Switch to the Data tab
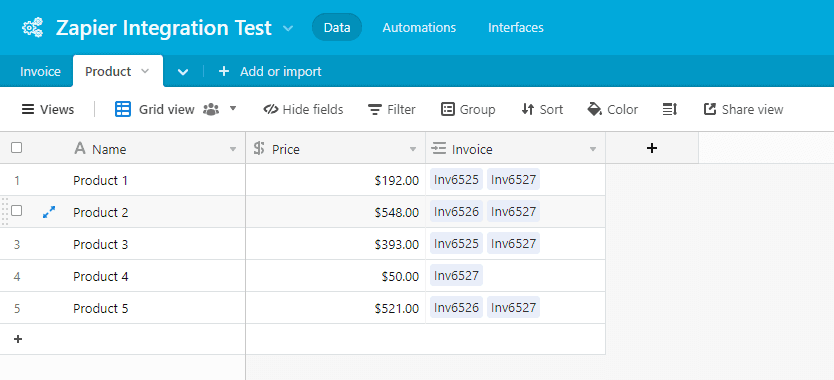This screenshot has width=834, height=380. pyautogui.click(x=337, y=27)
